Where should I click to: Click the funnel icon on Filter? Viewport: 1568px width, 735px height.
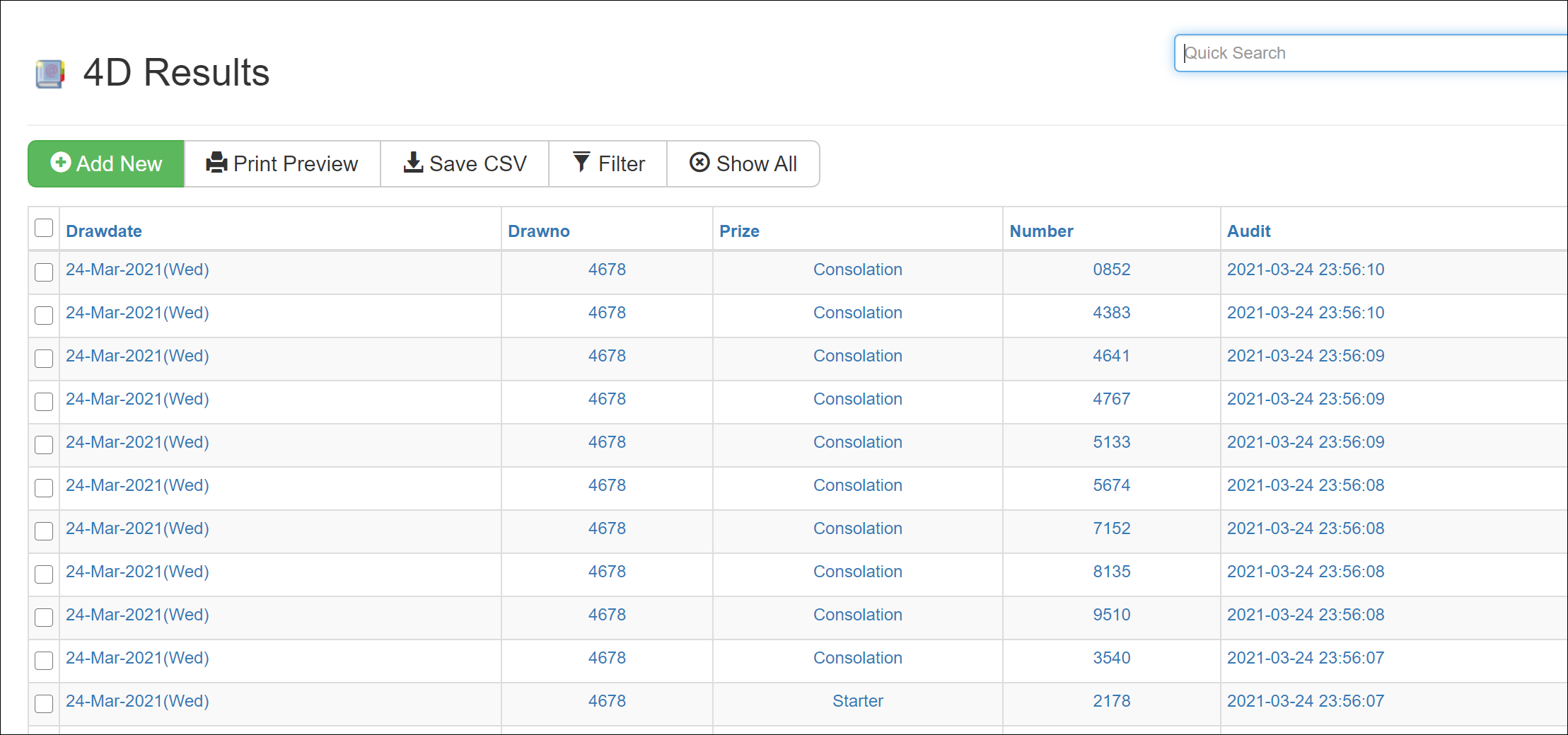click(581, 162)
